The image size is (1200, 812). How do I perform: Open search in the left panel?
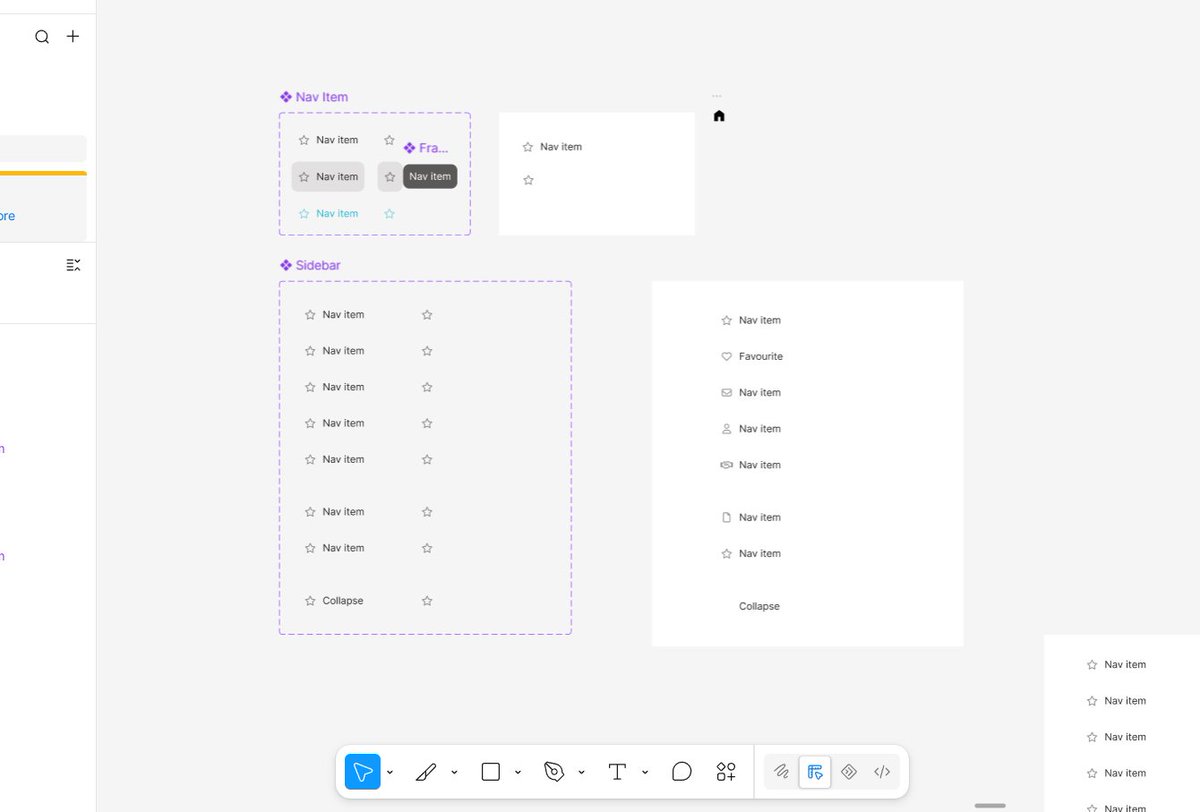[x=42, y=37]
